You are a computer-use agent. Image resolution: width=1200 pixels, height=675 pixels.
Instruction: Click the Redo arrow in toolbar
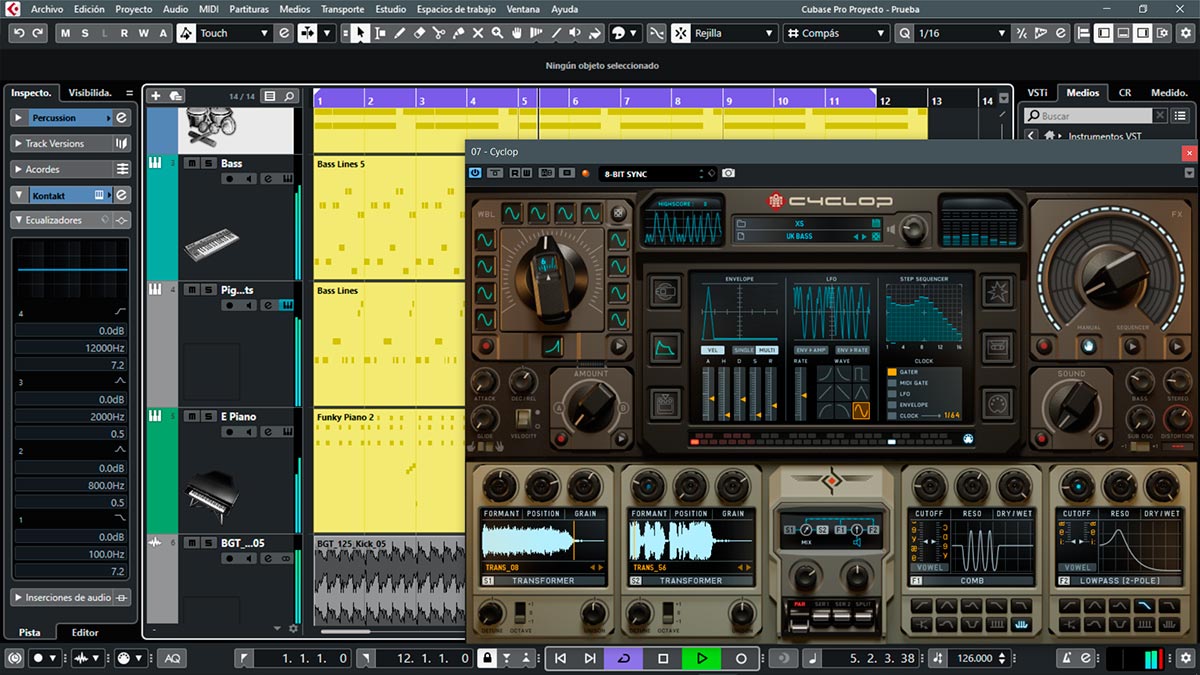pyautogui.click(x=38, y=33)
